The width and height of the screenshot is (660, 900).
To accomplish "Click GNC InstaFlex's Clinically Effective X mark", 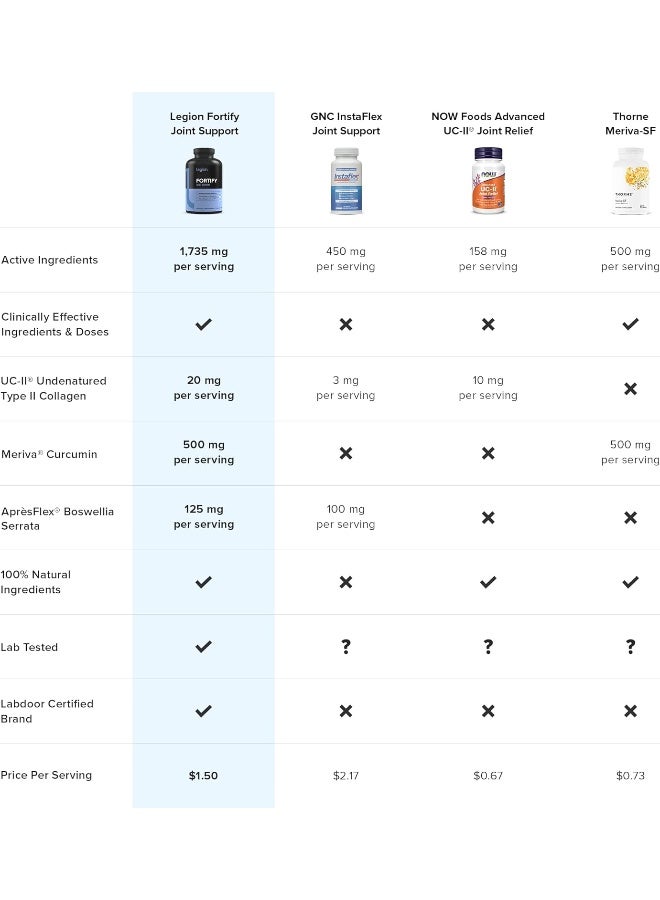I will (346, 324).
